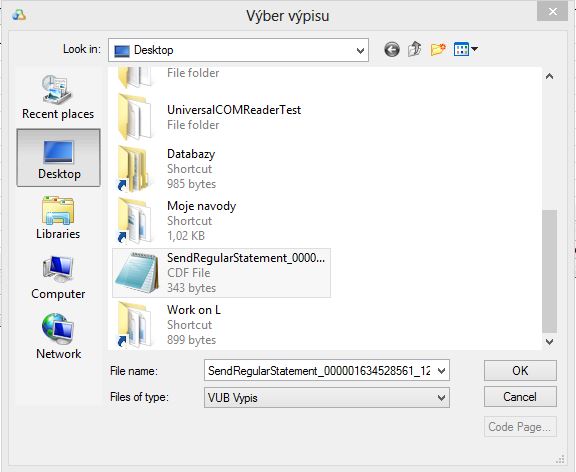Open Network in places sidebar
576x472 pixels.
click(x=58, y=337)
